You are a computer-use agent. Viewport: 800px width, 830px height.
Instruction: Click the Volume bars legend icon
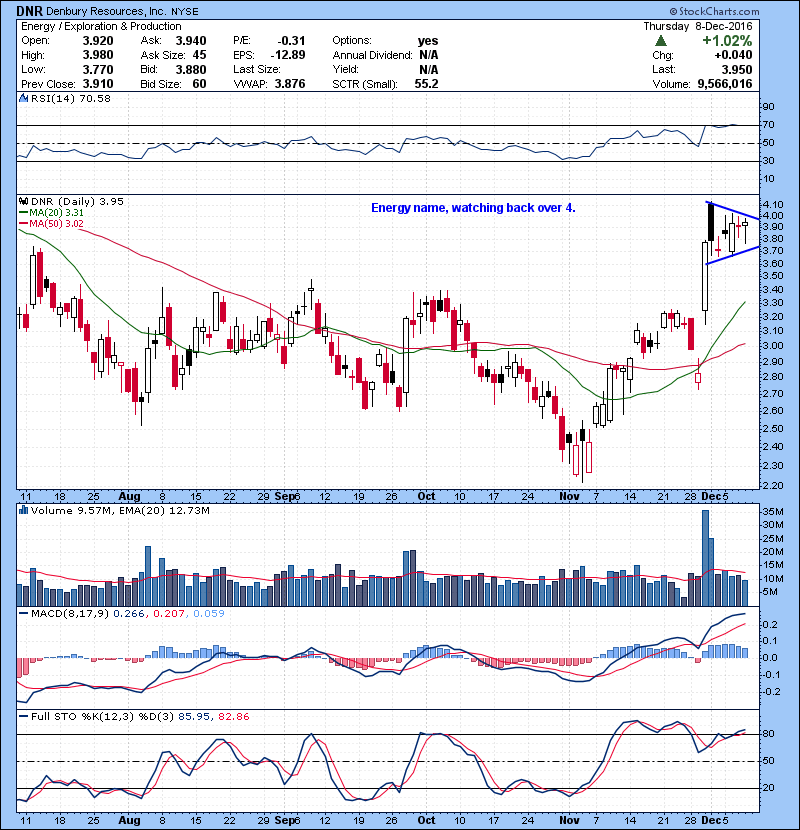23,510
